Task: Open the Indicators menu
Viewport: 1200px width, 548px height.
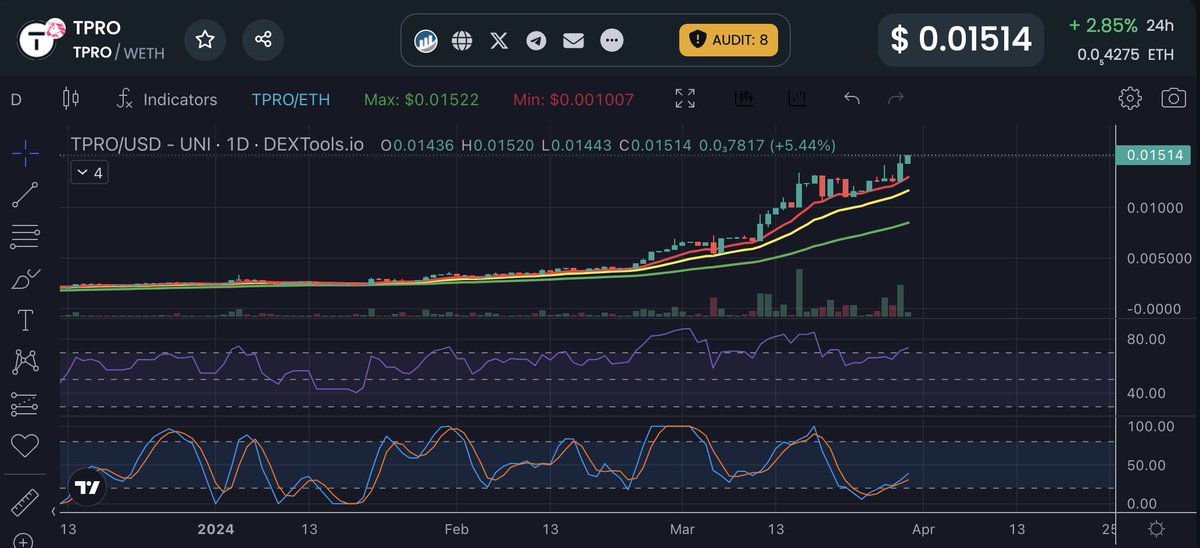Action: 166,99
